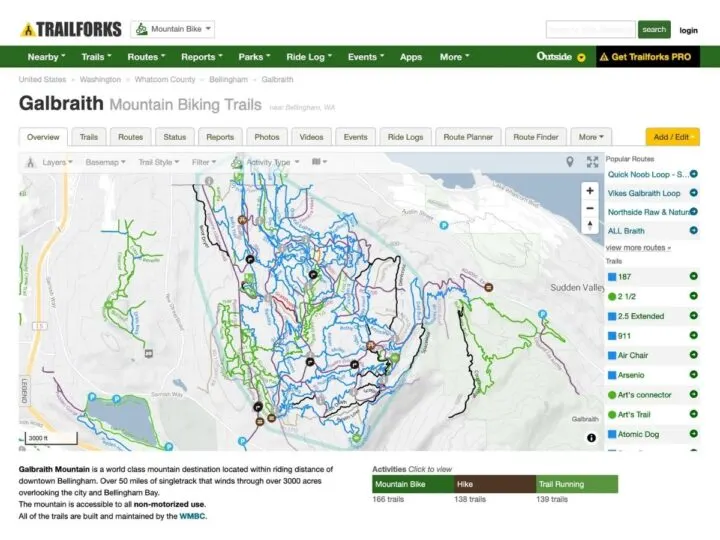Viewport: 720px width, 540px height.
Task: Expand the More navigation menu
Action: [x=454, y=57]
